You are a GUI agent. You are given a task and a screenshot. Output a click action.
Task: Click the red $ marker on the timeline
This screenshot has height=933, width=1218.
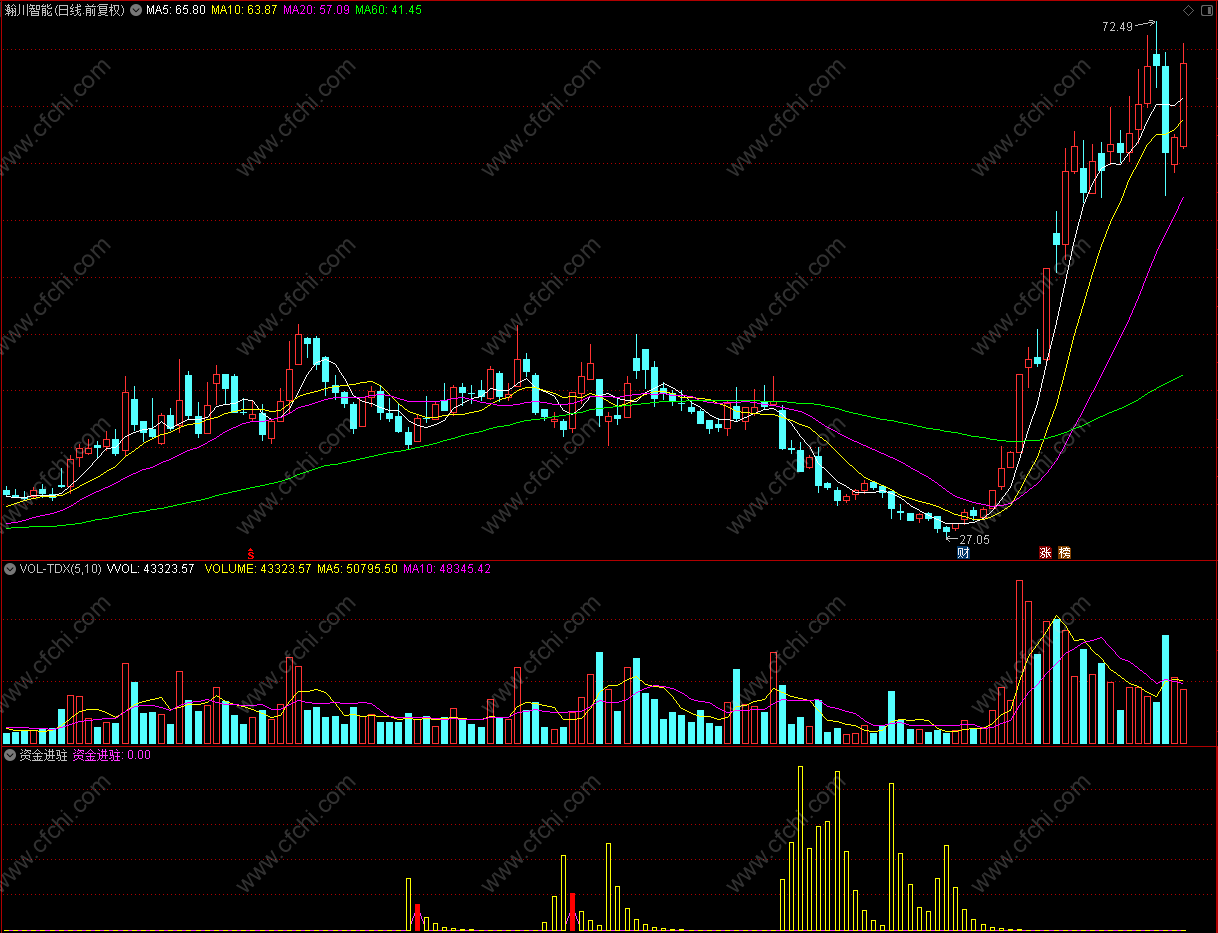[x=251, y=552]
